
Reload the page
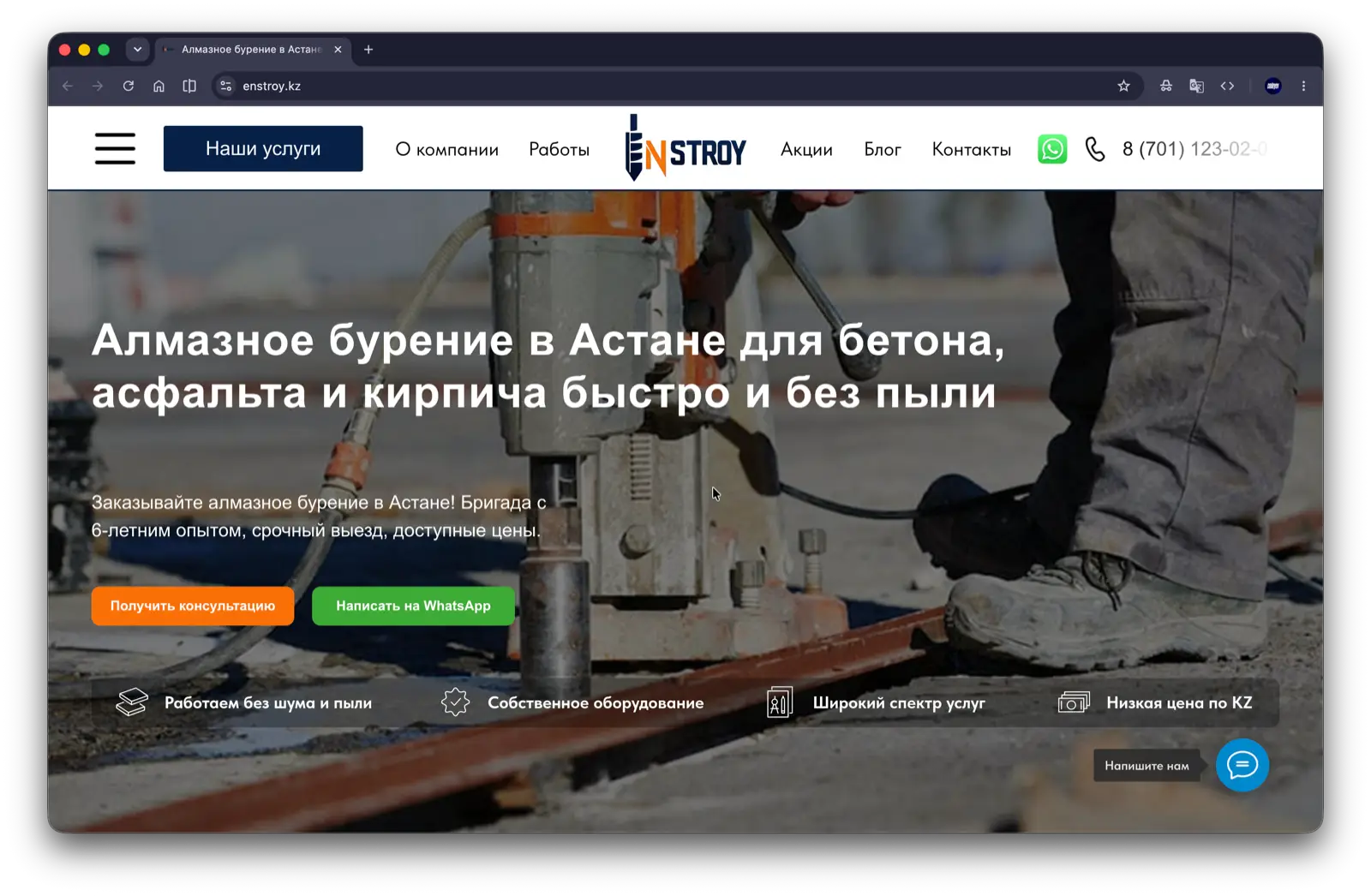point(129,86)
